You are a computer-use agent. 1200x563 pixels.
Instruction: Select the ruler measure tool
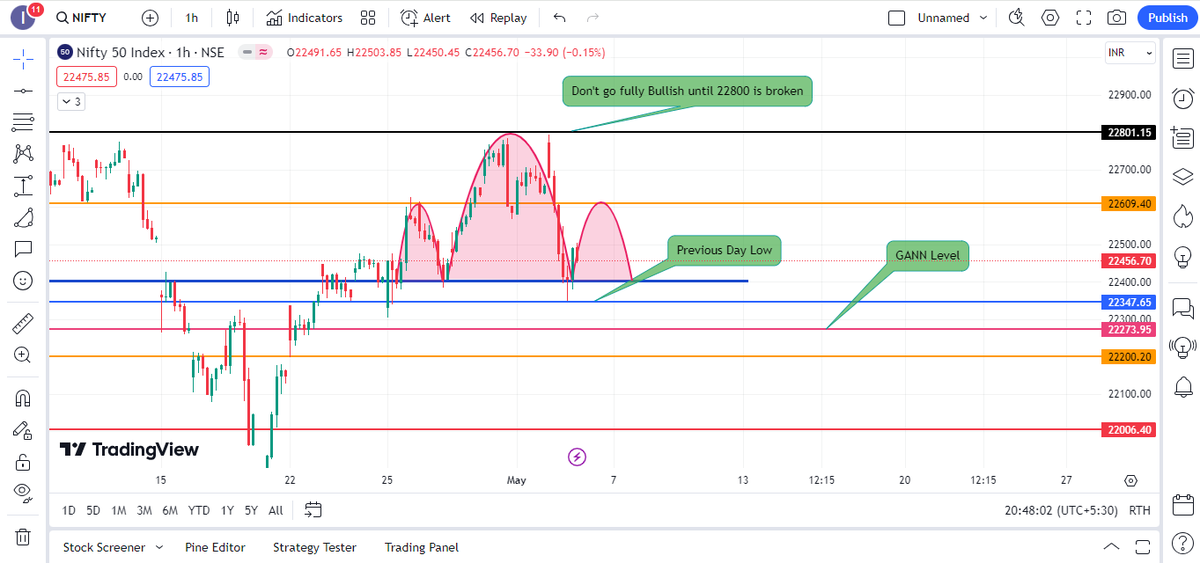coord(23,324)
